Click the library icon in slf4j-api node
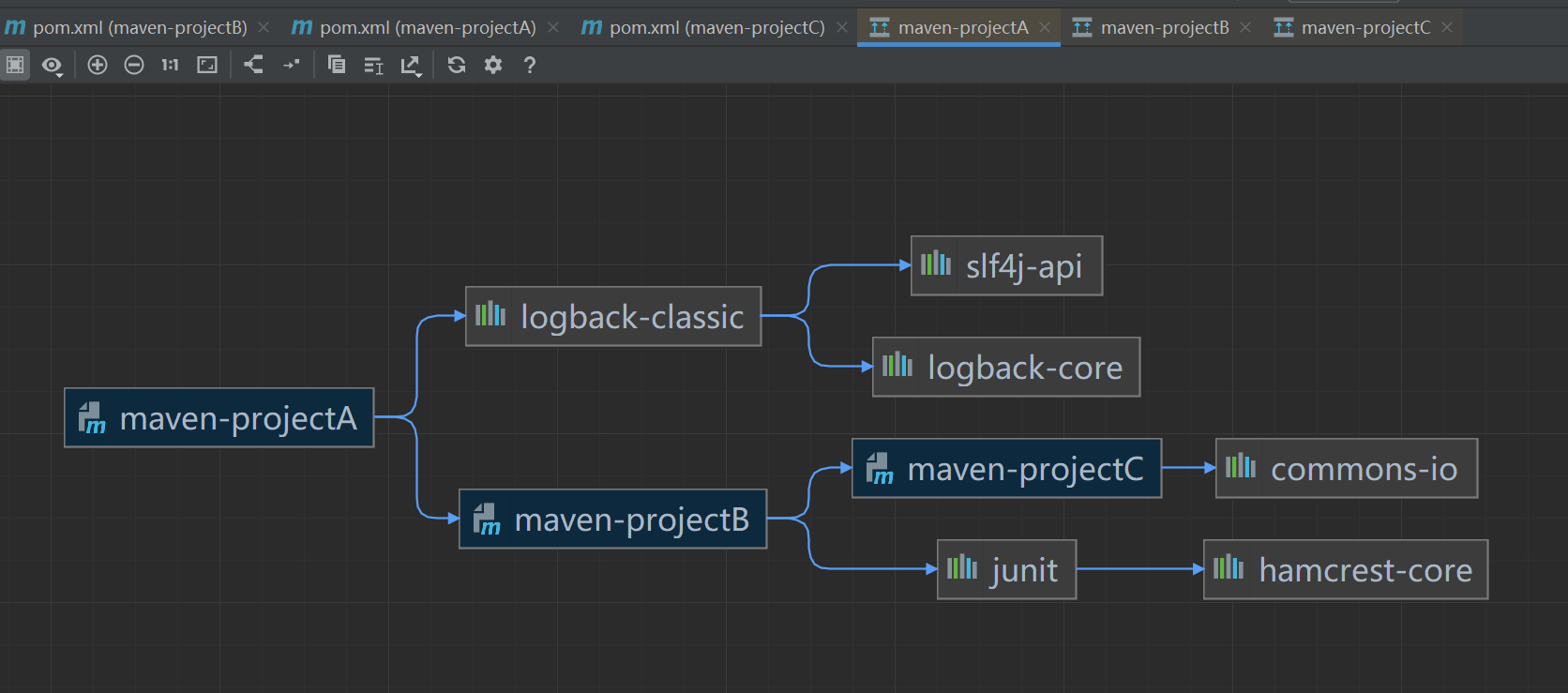Viewport: 1568px width, 693px height. (x=936, y=264)
